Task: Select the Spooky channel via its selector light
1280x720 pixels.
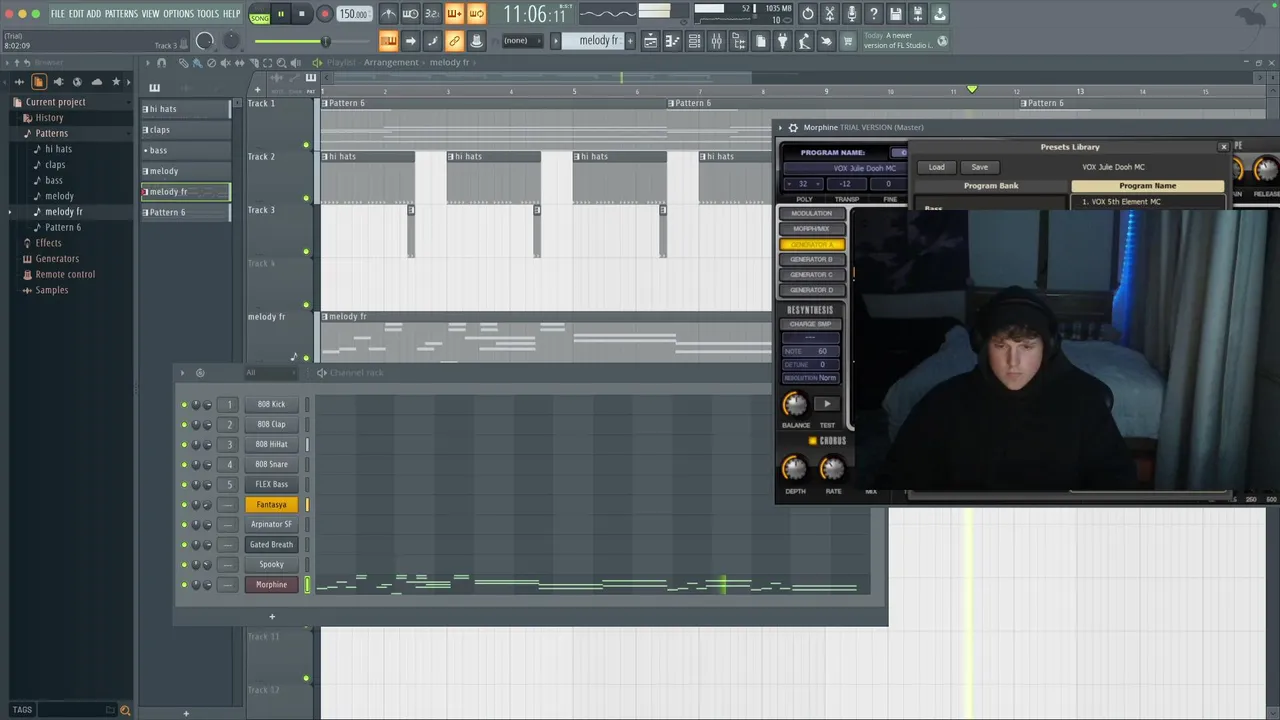Action: click(x=307, y=564)
